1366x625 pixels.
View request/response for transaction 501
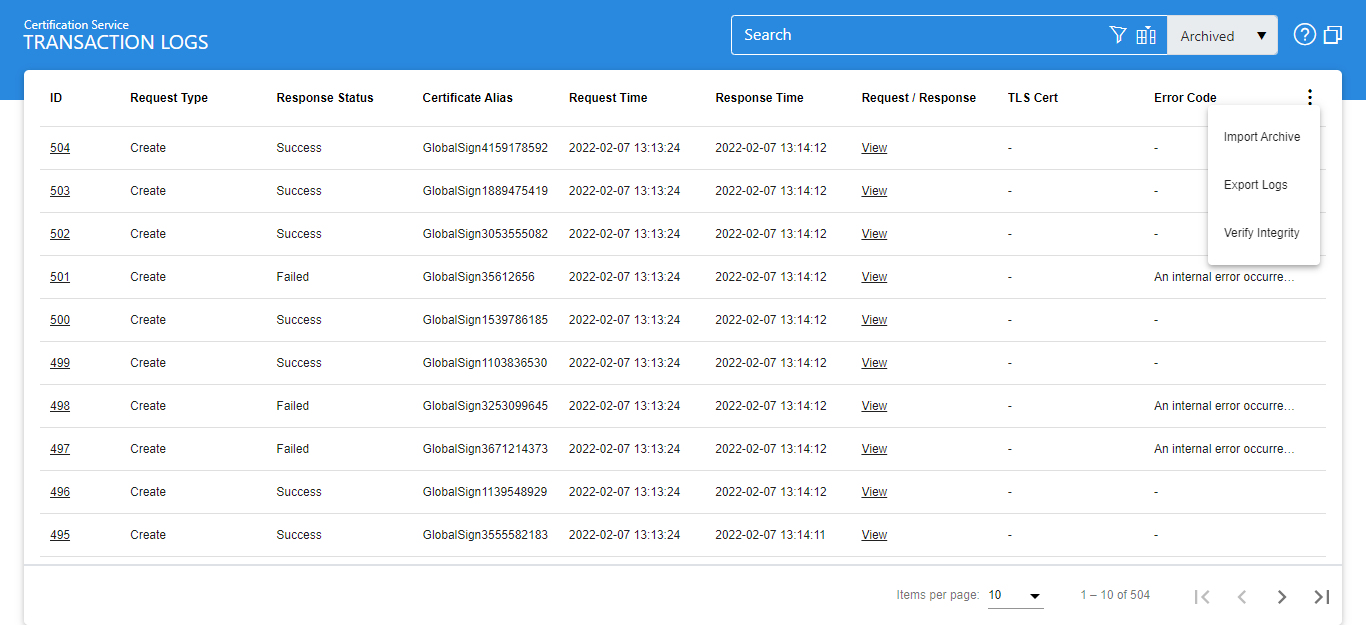click(874, 277)
